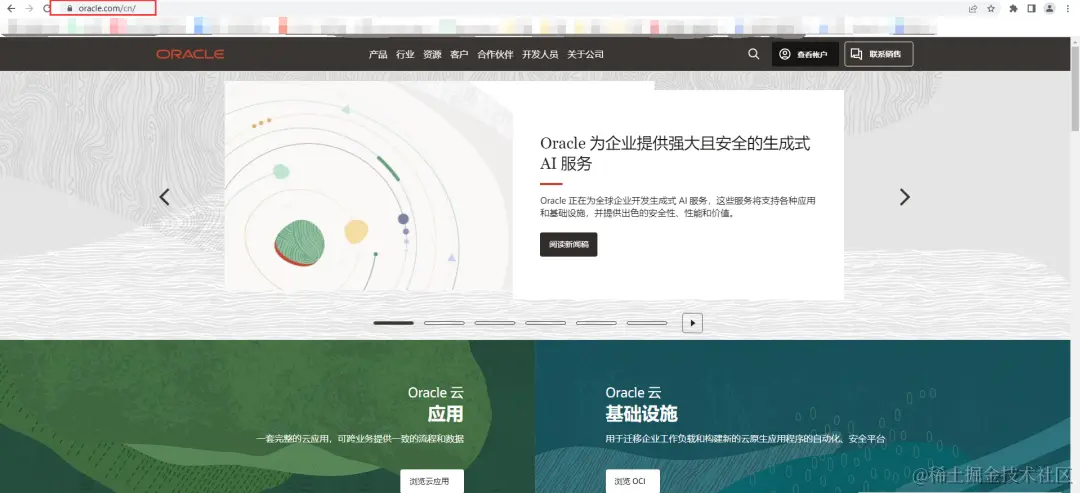This screenshot has width=1080, height=493.
Task: Click the 浏览 OCI button
Action: 632,481
